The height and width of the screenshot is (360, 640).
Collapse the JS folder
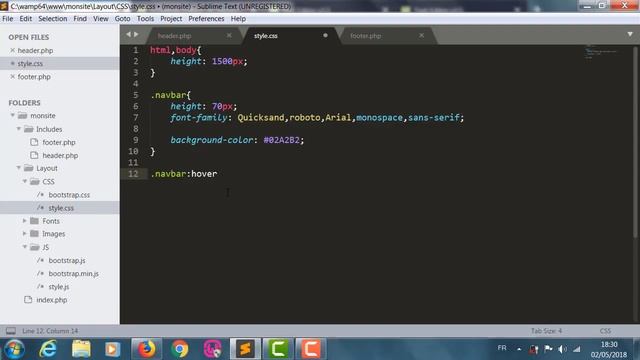25,247
